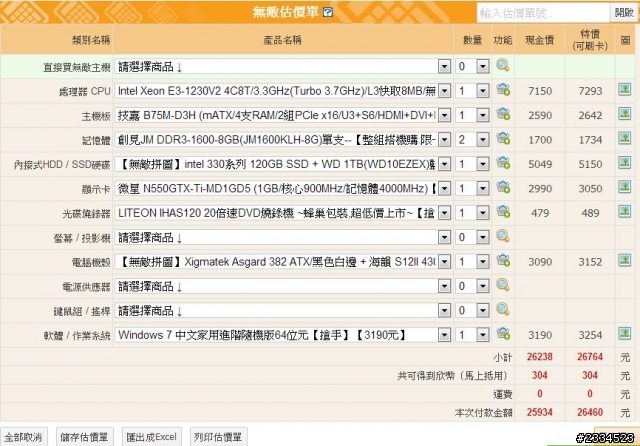Open the 顯示卡 product dropdown
This screenshot has height=446, width=640.
282,189
